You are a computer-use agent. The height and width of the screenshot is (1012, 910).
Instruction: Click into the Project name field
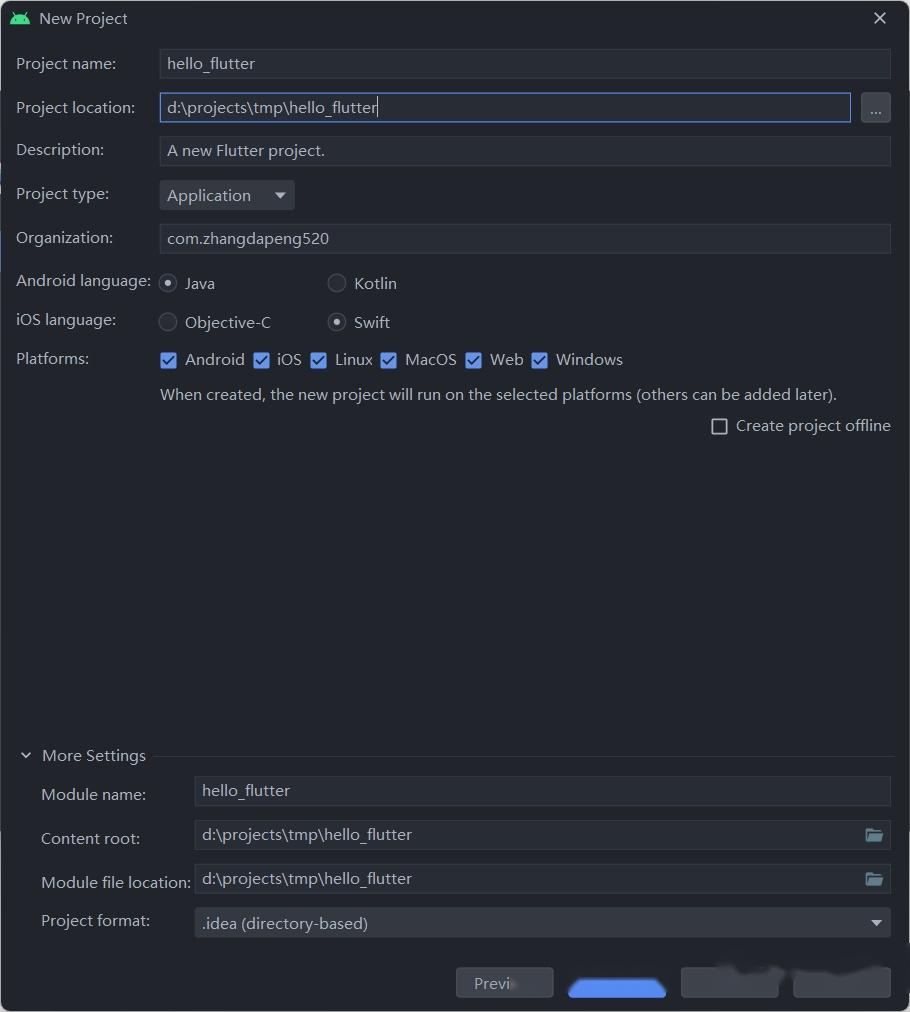pos(525,64)
